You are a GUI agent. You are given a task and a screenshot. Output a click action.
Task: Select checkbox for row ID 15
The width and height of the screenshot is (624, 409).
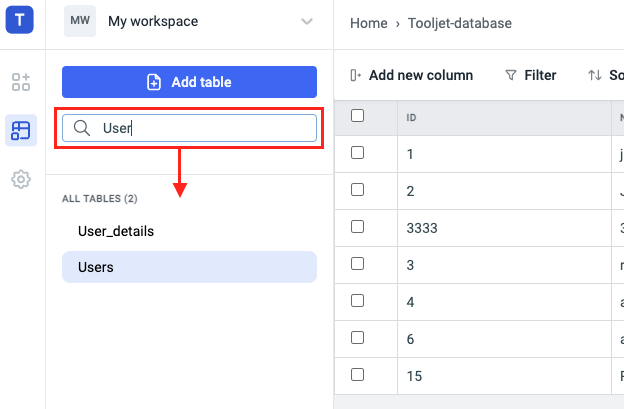[358, 375]
